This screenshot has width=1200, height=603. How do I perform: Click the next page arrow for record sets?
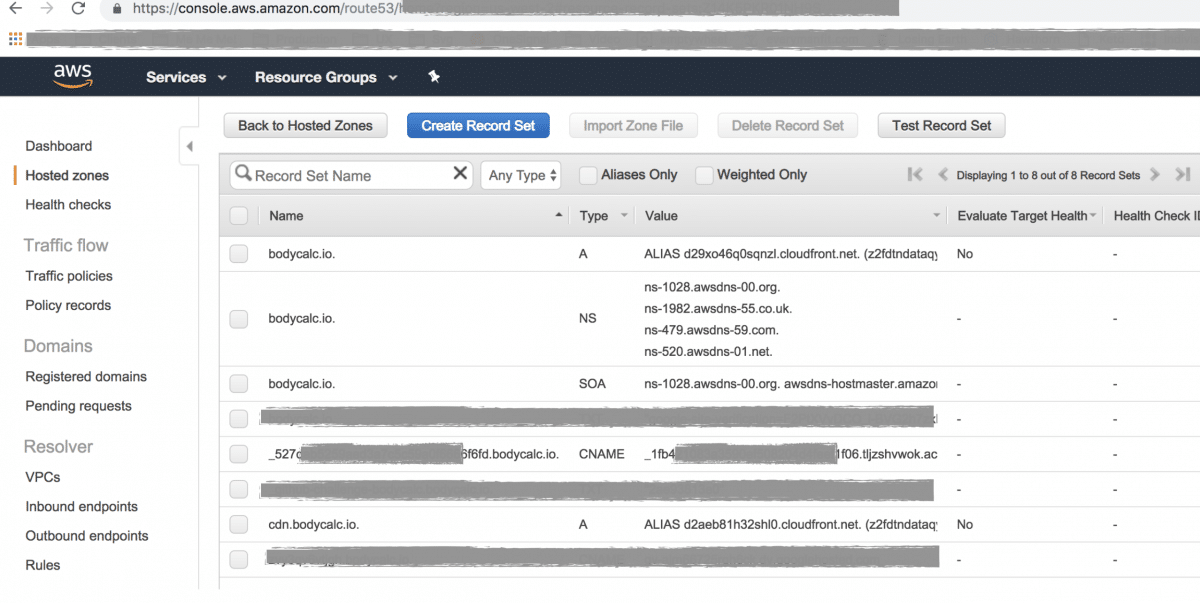(1156, 174)
